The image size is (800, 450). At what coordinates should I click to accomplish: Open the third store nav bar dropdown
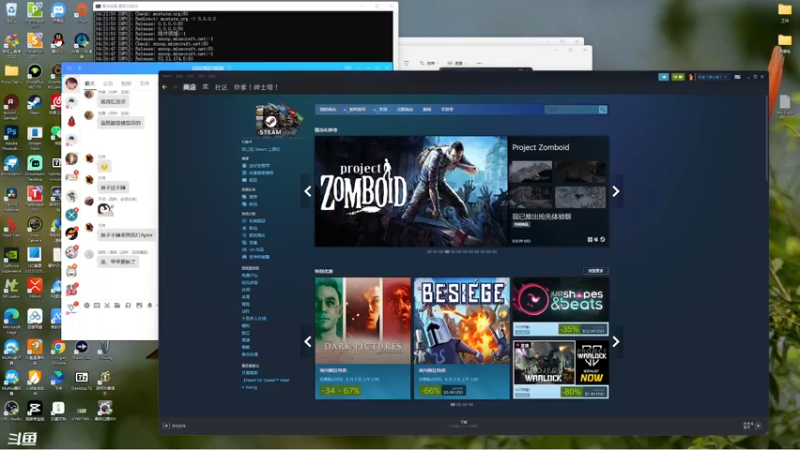coord(383,110)
